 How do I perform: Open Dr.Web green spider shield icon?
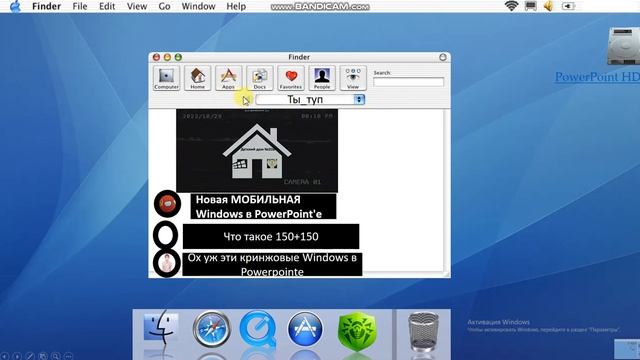tap(357, 331)
